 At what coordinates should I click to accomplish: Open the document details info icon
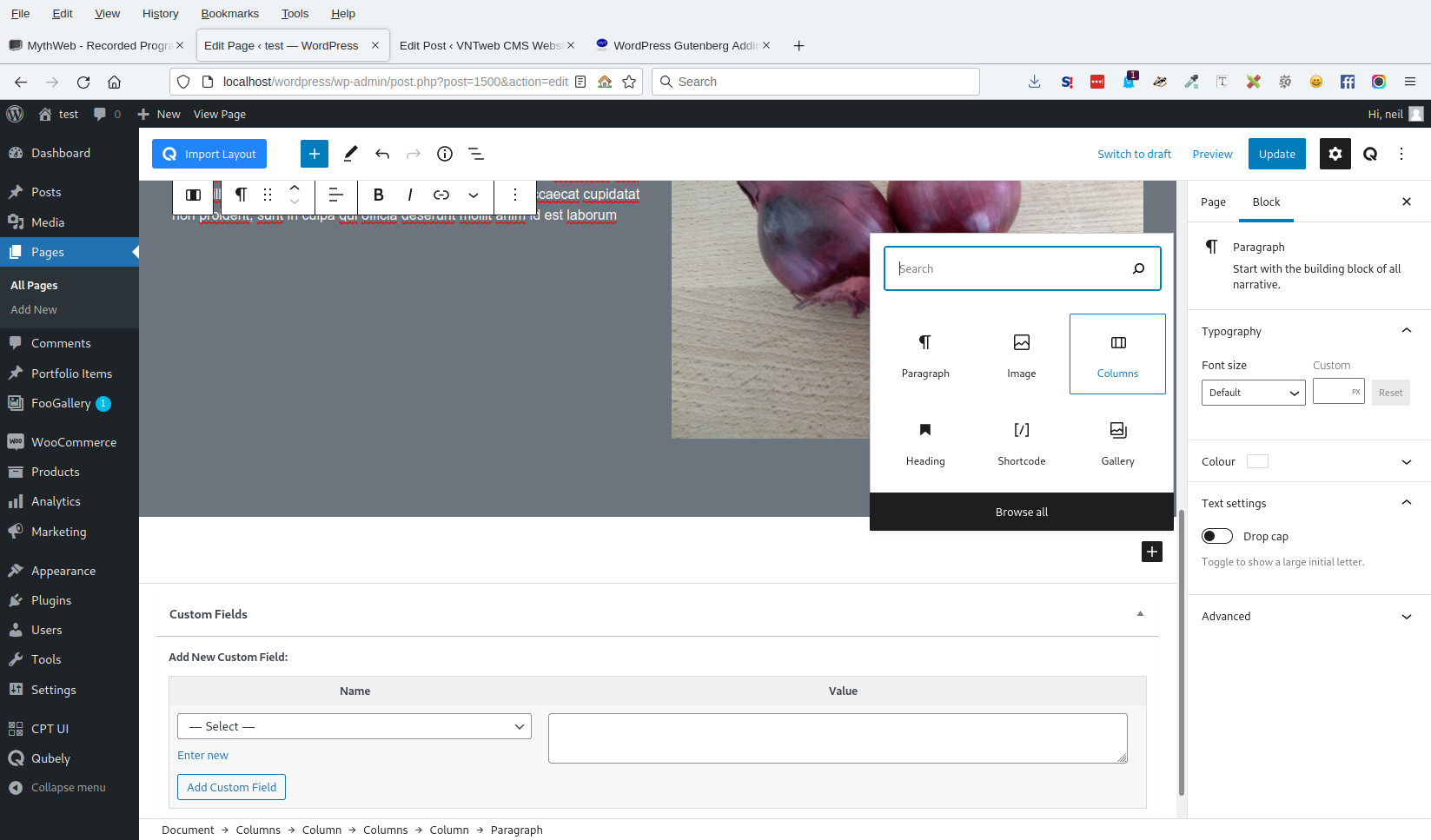(x=445, y=154)
